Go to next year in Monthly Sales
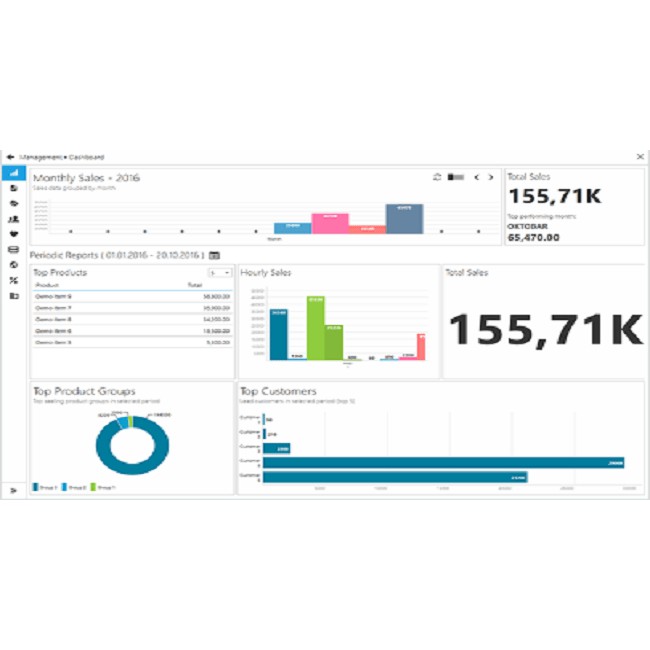 (491, 177)
